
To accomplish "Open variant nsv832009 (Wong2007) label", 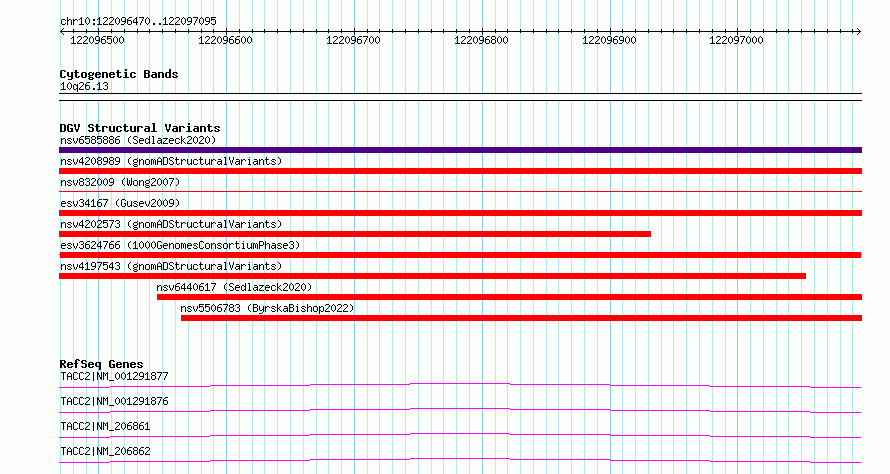I will (120, 182).
